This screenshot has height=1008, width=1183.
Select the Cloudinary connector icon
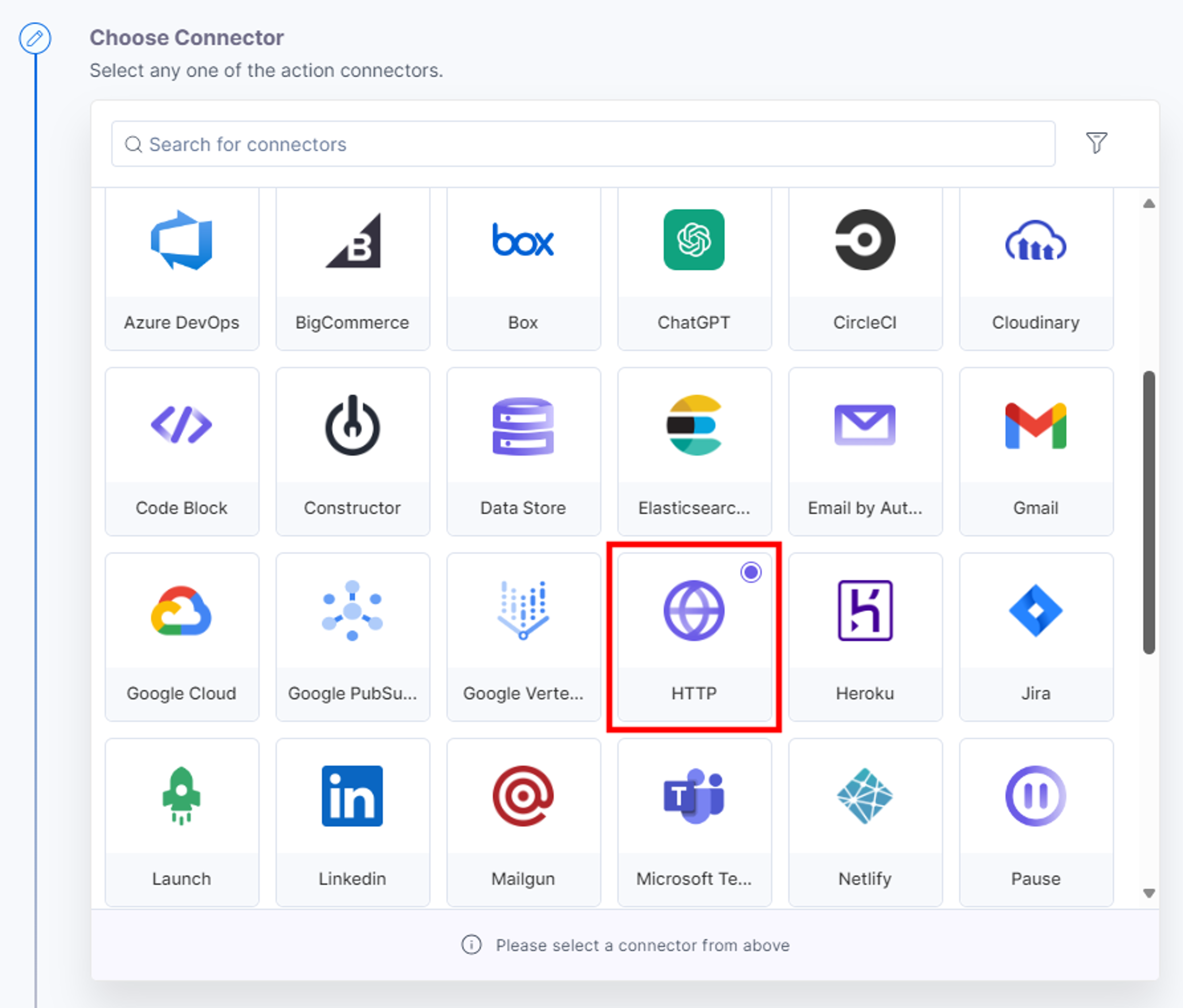pos(1036,240)
